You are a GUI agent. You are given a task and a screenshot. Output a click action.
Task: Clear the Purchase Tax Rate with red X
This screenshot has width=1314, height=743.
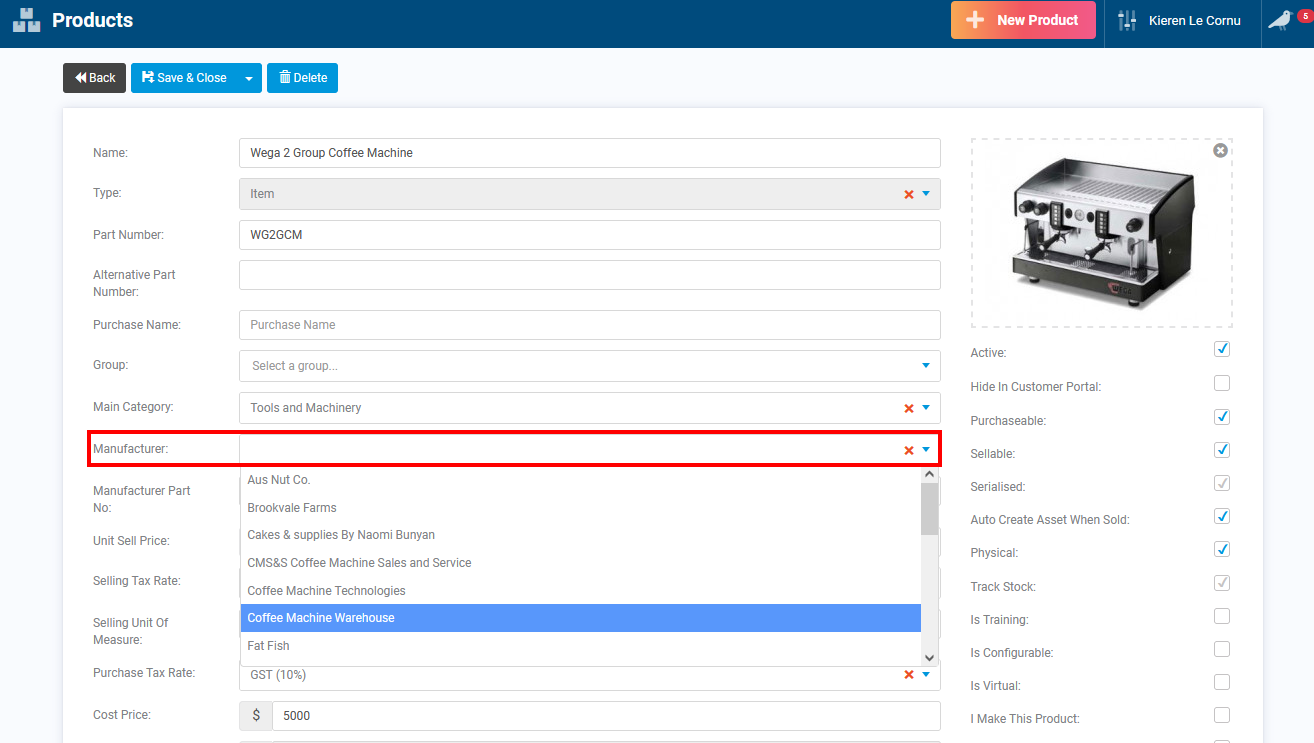[x=909, y=675]
